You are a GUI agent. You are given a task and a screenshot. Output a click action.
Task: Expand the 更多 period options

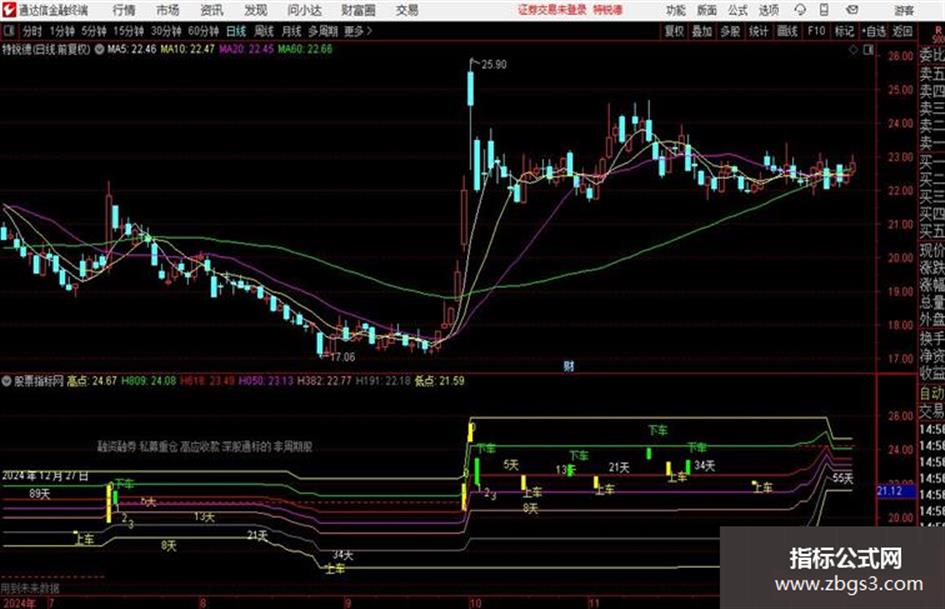click(357, 31)
